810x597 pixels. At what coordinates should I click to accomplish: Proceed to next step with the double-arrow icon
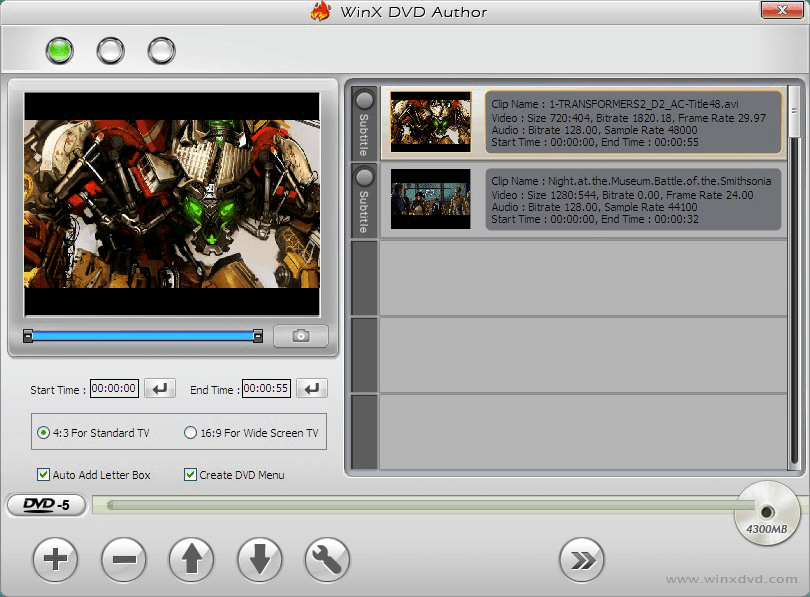coord(583,560)
